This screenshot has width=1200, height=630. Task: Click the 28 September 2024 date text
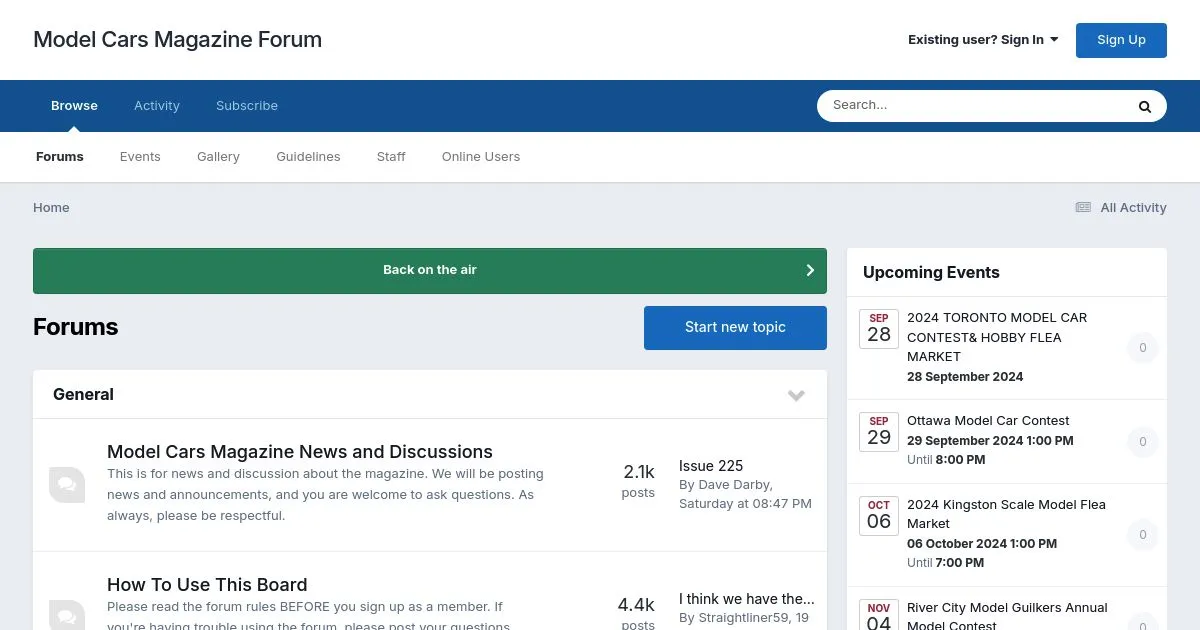click(x=965, y=377)
